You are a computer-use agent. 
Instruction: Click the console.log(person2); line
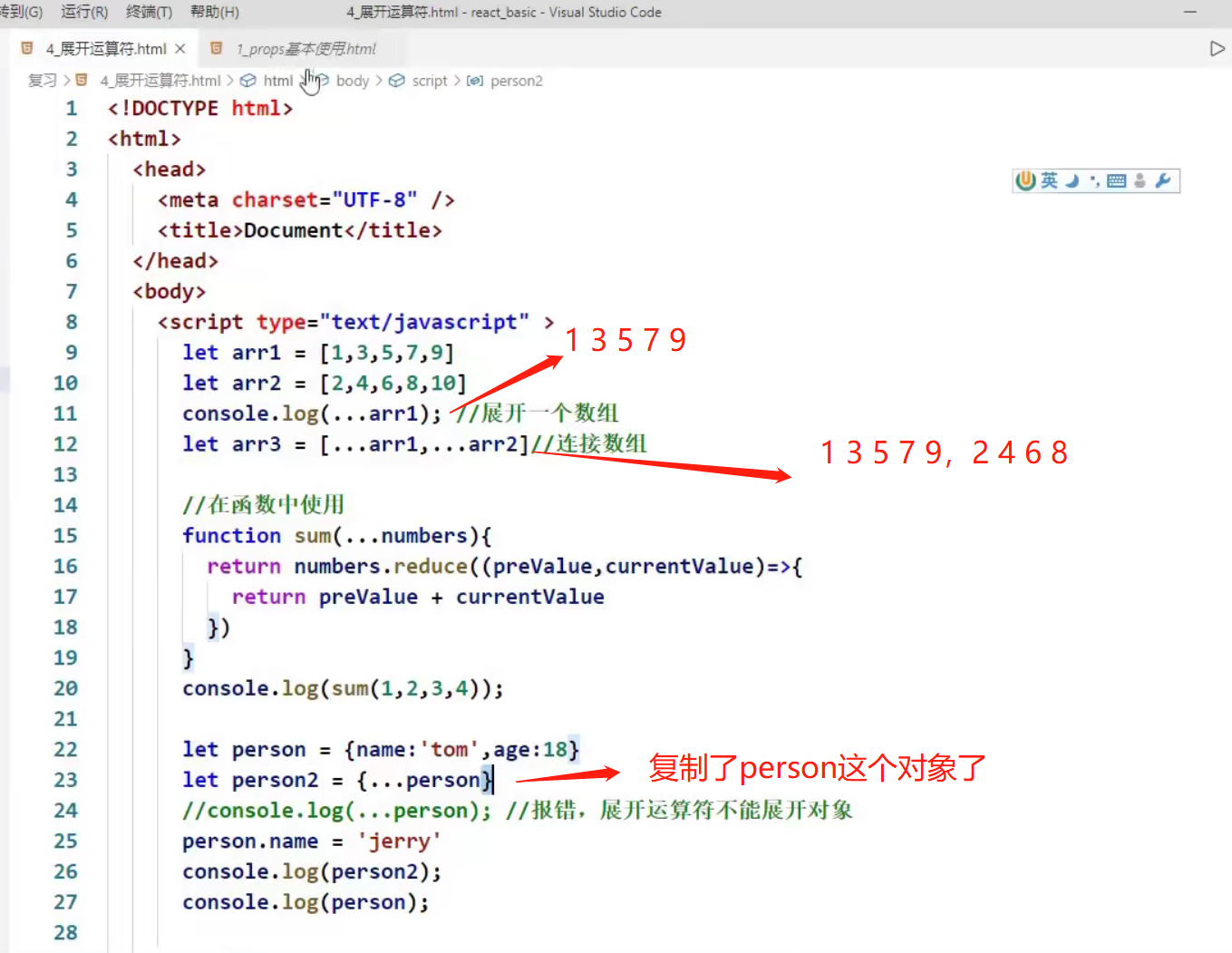(312, 871)
